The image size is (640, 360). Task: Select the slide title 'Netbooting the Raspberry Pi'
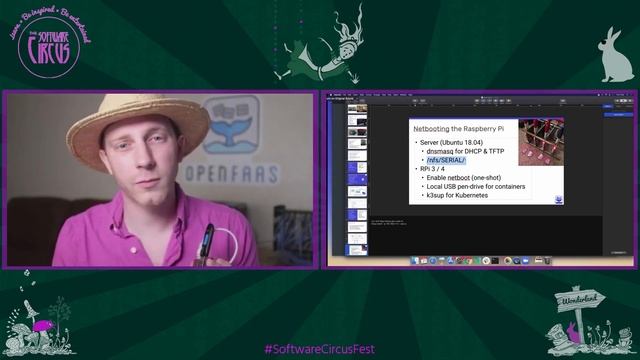[458, 129]
